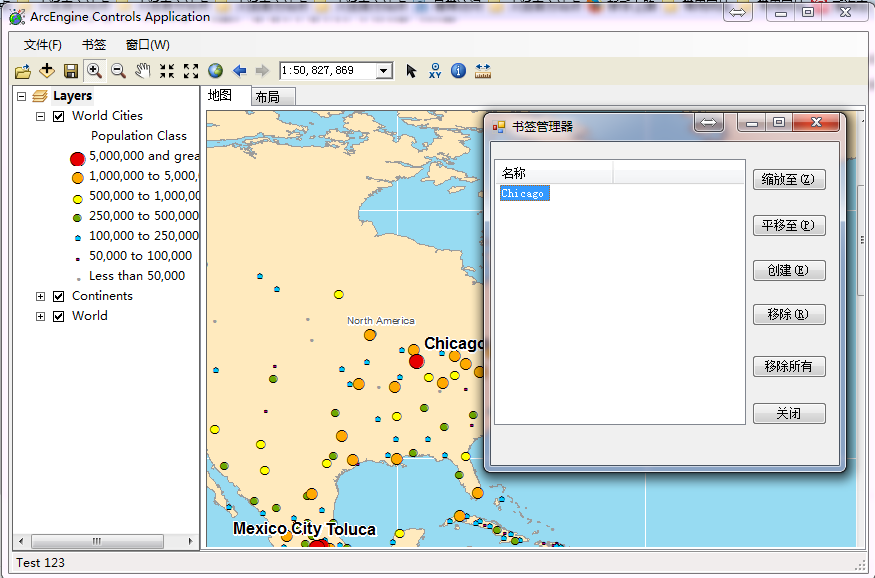Click the Add Data plus icon
Screen dimensions: 875x578
click(47, 71)
